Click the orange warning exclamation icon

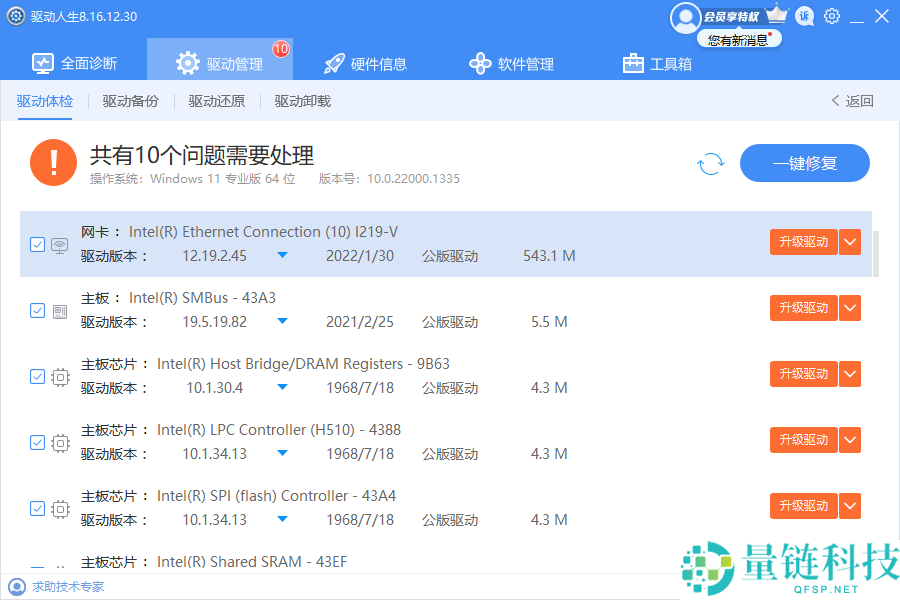(x=53, y=162)
